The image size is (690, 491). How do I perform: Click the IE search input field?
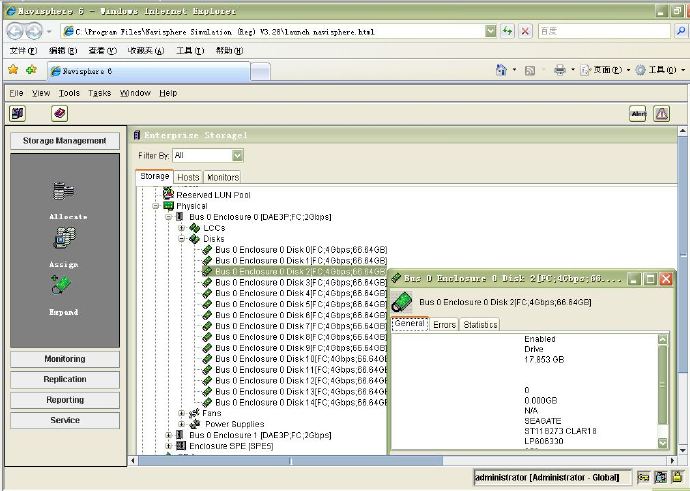click(604, 31)
